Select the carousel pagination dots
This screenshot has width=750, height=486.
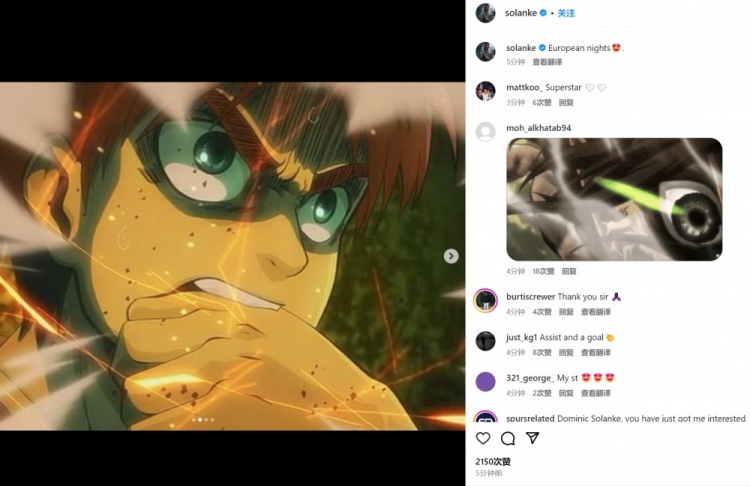204,420
